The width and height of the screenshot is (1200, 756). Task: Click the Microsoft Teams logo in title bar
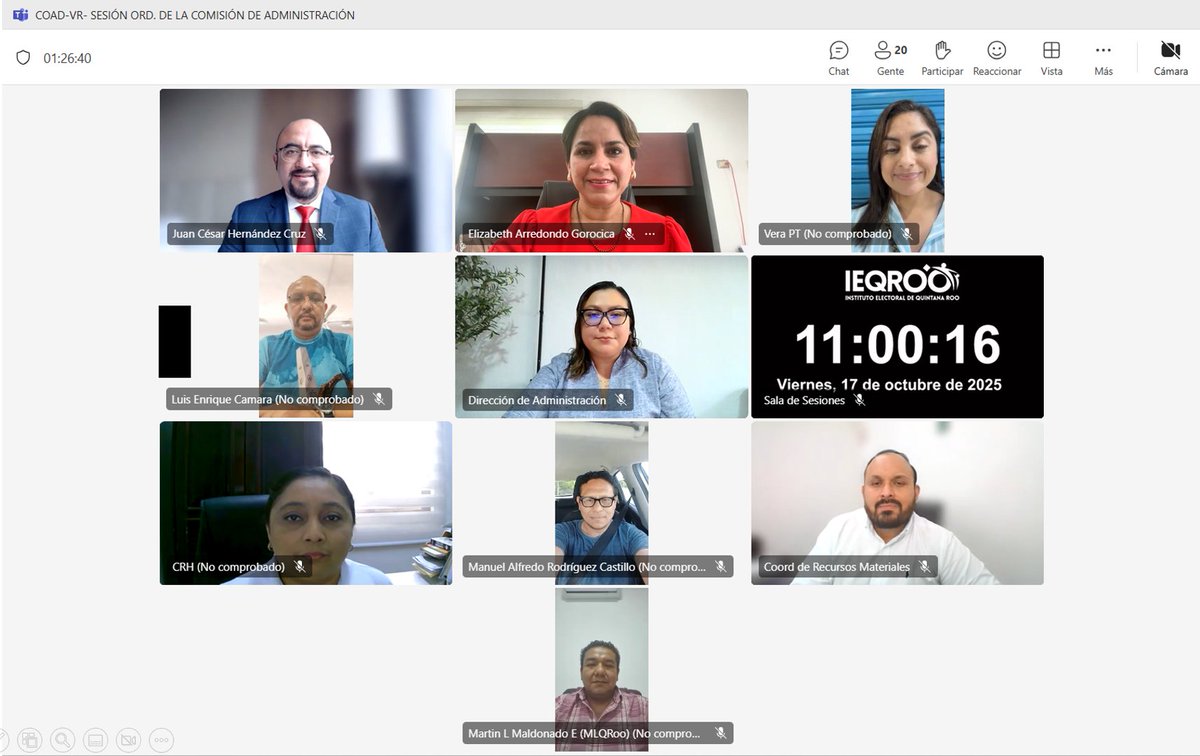(x=20, y=15)
